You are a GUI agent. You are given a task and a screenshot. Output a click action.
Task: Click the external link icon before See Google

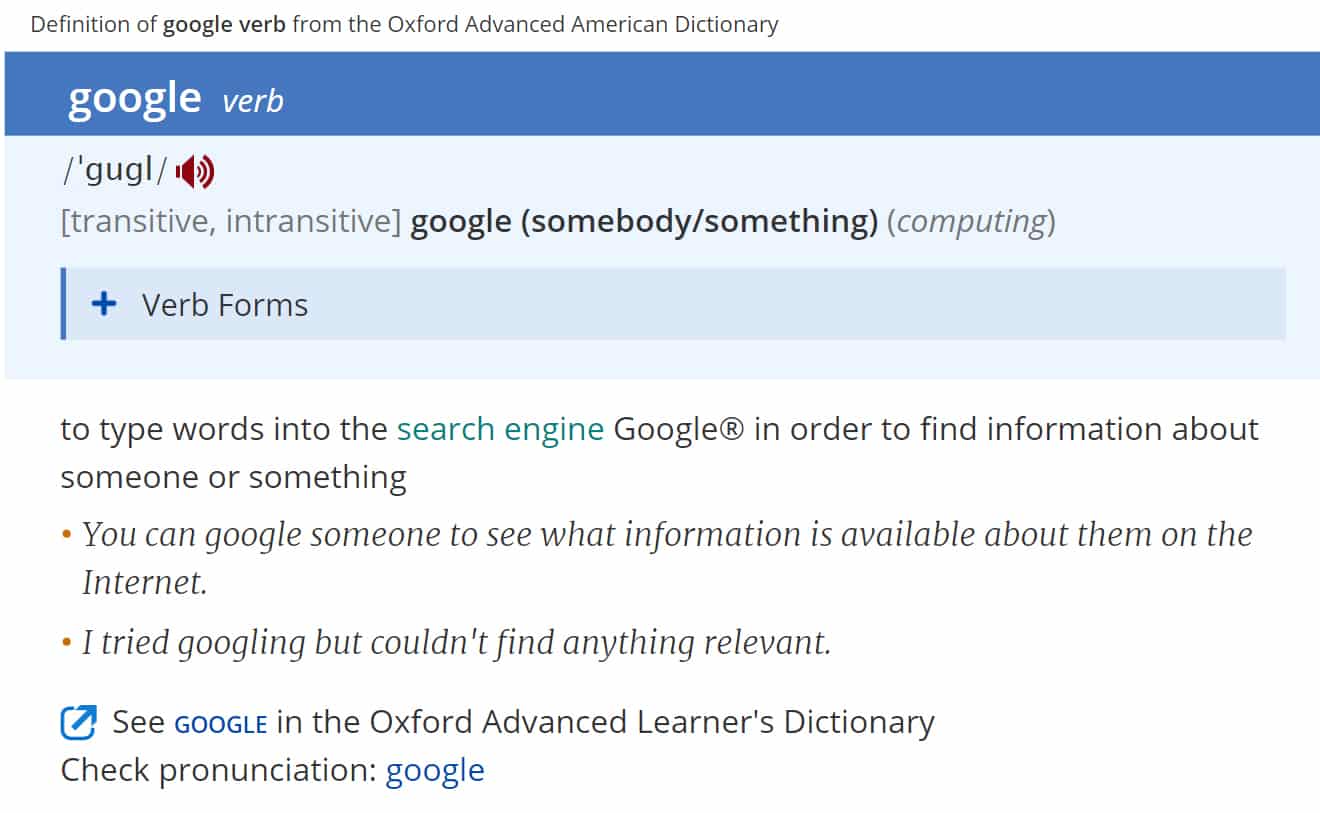79,722
